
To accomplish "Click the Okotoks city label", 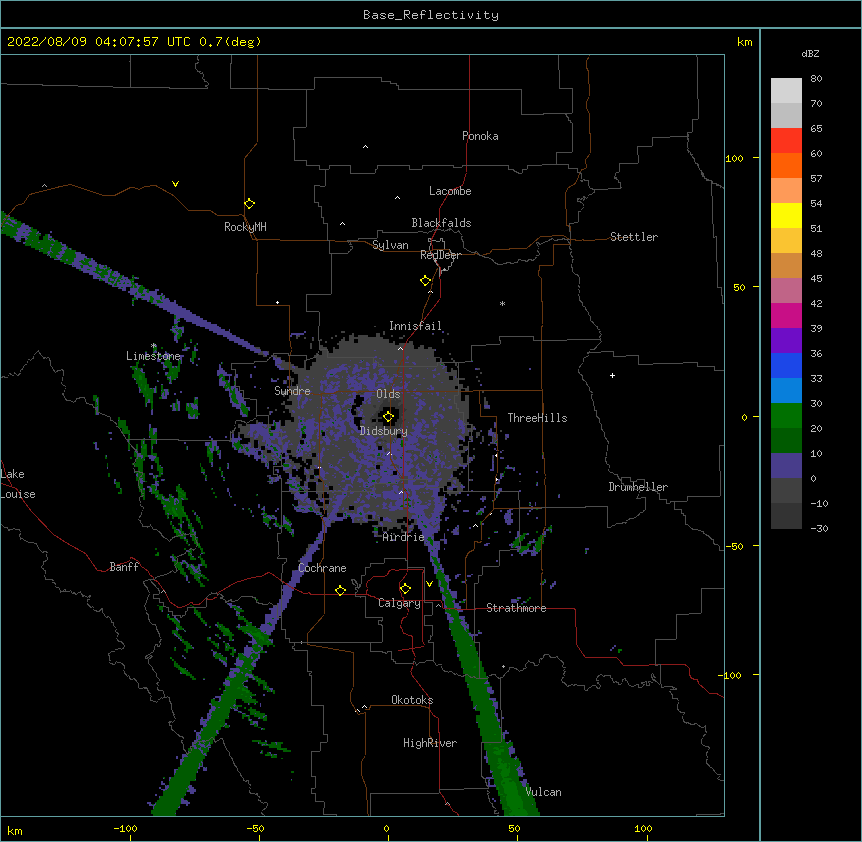I will [x=412, y=700].
